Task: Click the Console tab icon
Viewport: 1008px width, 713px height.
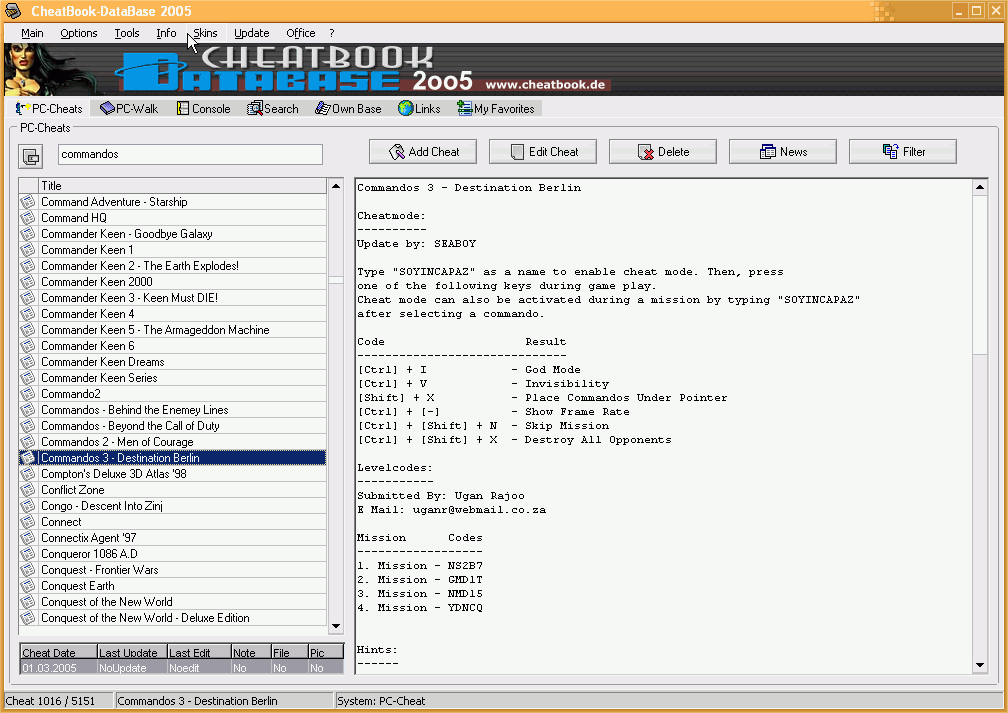Action: [x=182, y=108]
